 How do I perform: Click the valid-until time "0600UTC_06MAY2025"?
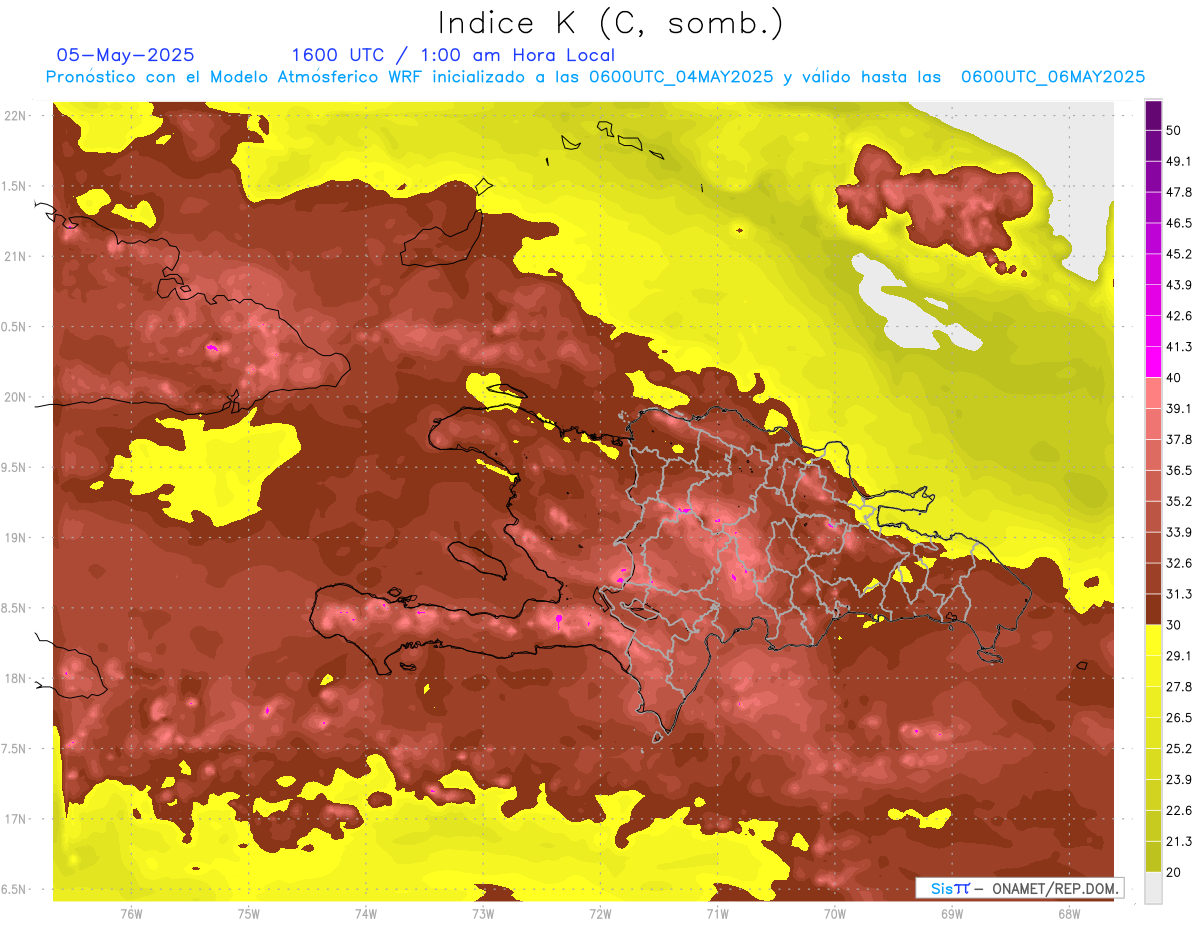pos(1053,77)
